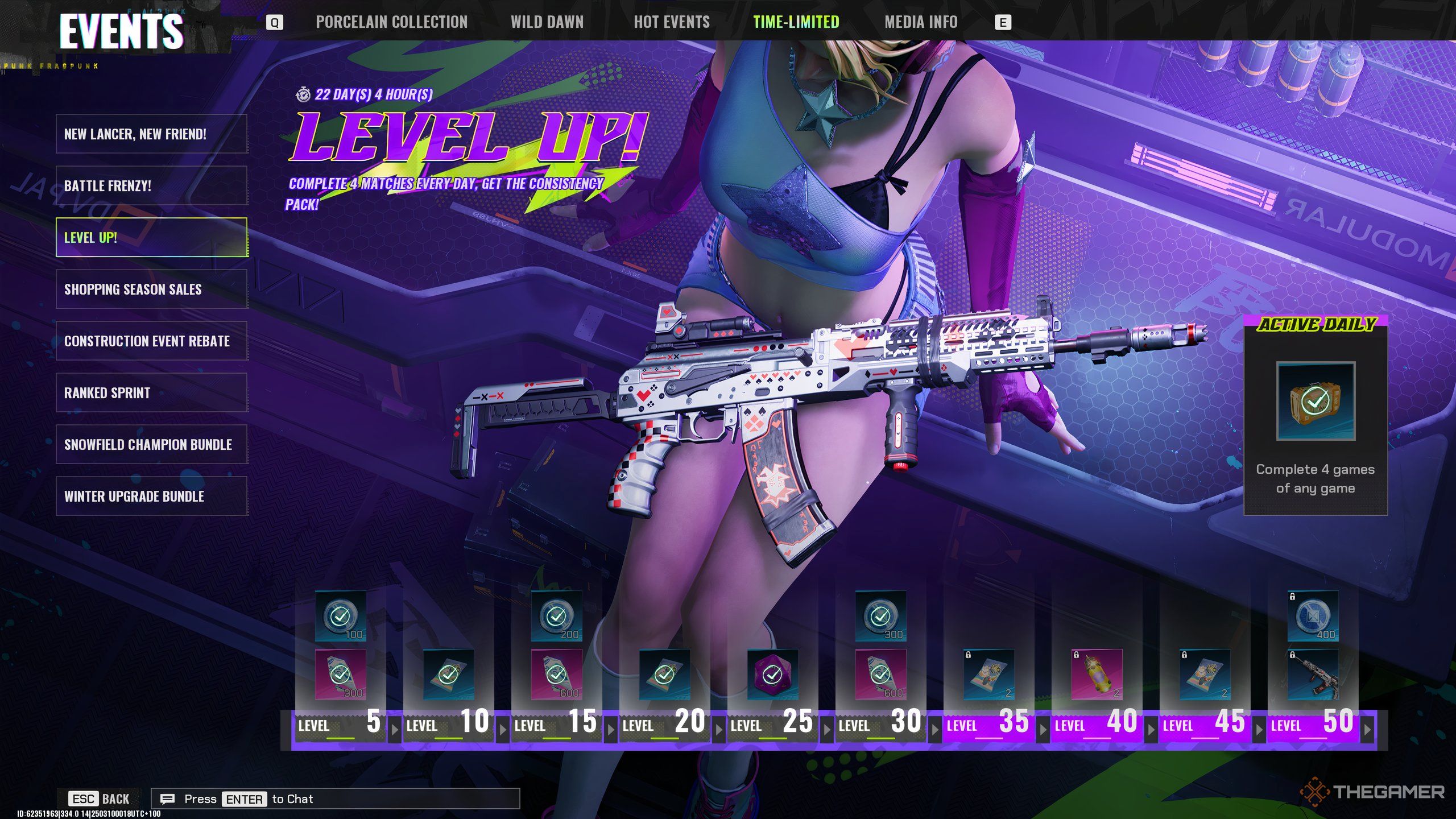1456x819 pixels.
Task: Open the Battle Frenzy! event
Action: click(151, 186)
